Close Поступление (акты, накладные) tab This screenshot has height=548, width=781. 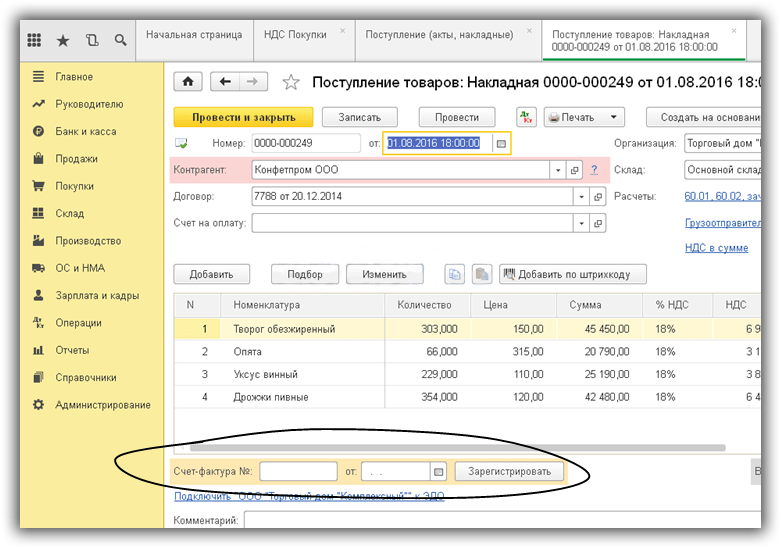click(x=529, y=31)
